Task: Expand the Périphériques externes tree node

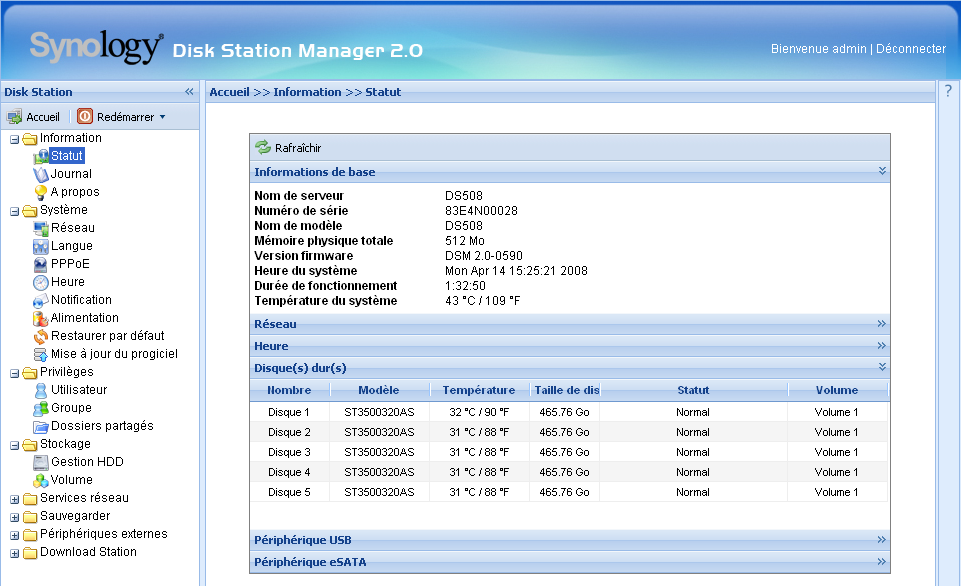Action: coord(14,536)
